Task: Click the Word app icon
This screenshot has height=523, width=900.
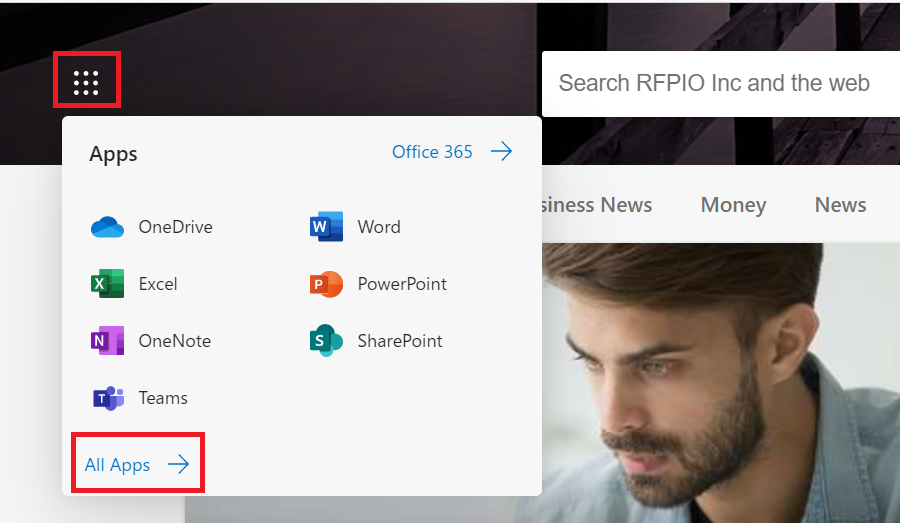Action: point(327,226)
